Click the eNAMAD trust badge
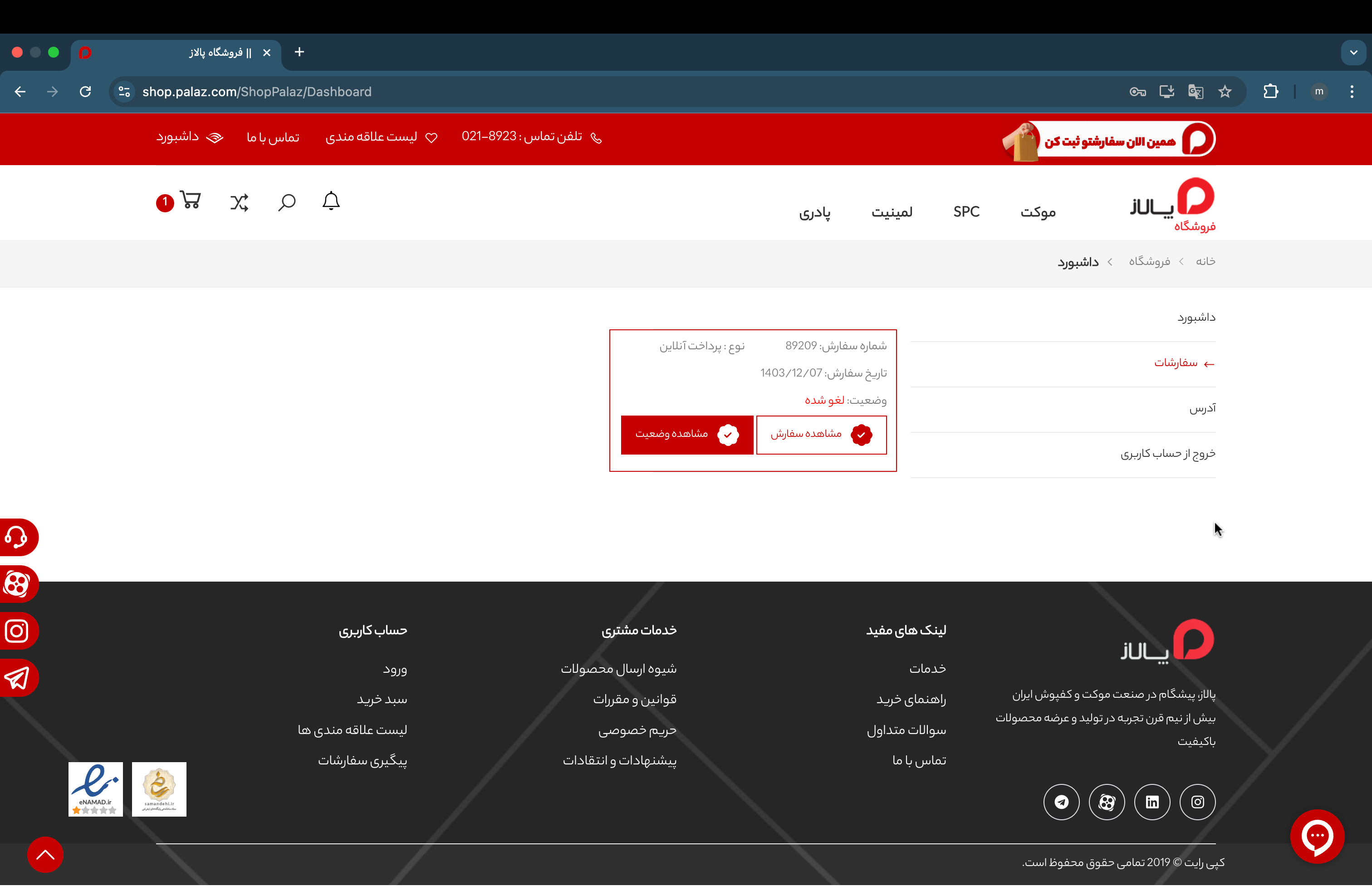 point(96,789)
